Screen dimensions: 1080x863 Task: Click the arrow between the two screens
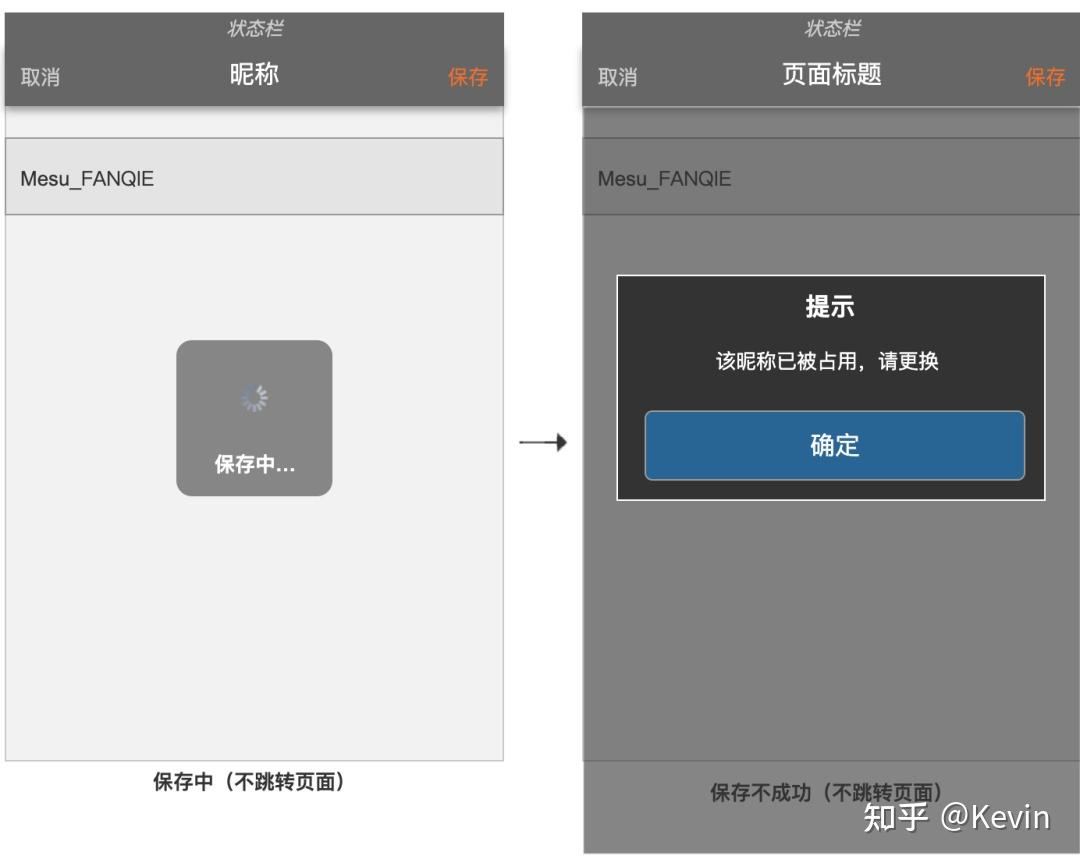[545, 440]
